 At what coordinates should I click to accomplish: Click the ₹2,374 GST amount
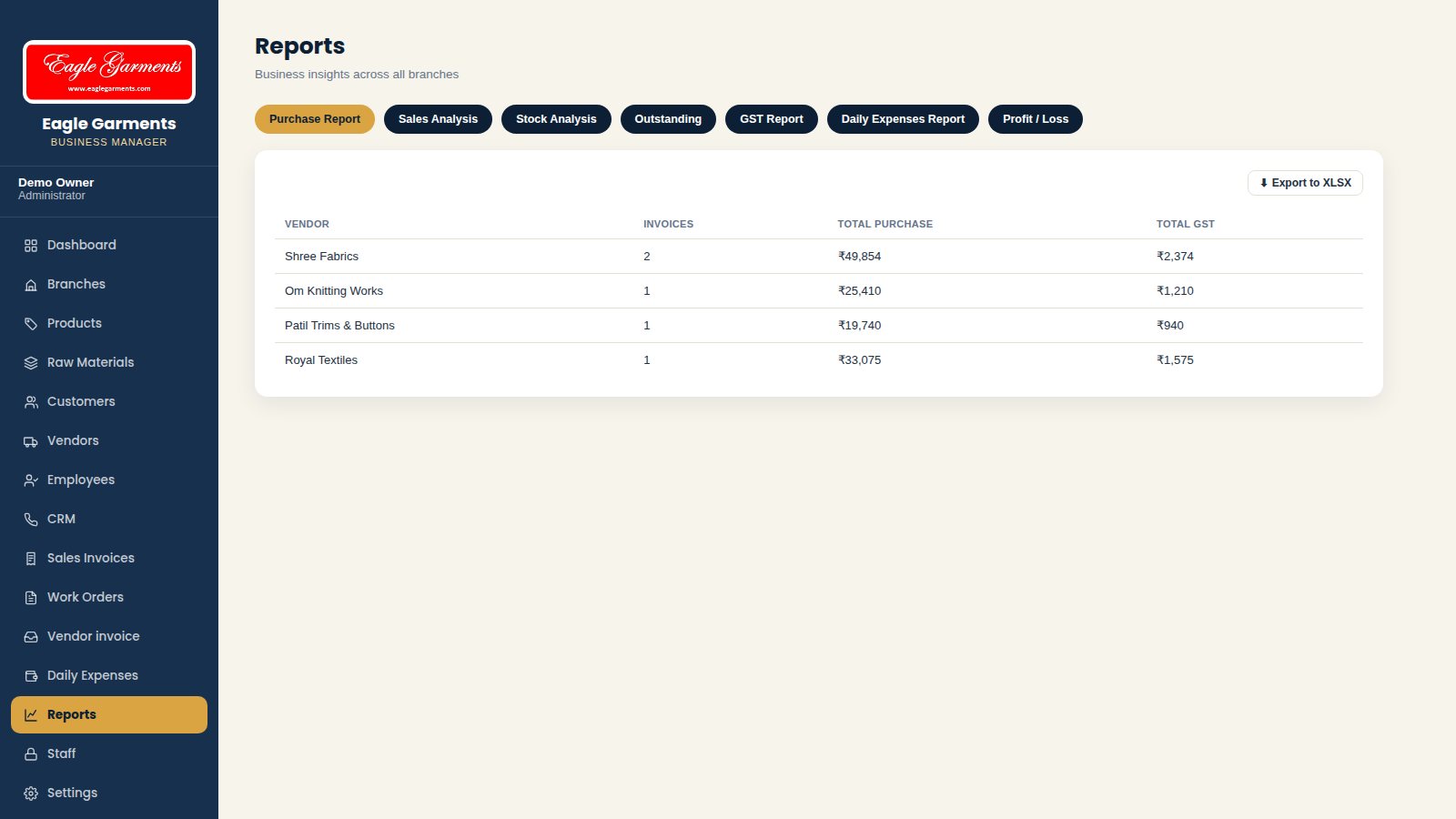tap(1175, 257)
